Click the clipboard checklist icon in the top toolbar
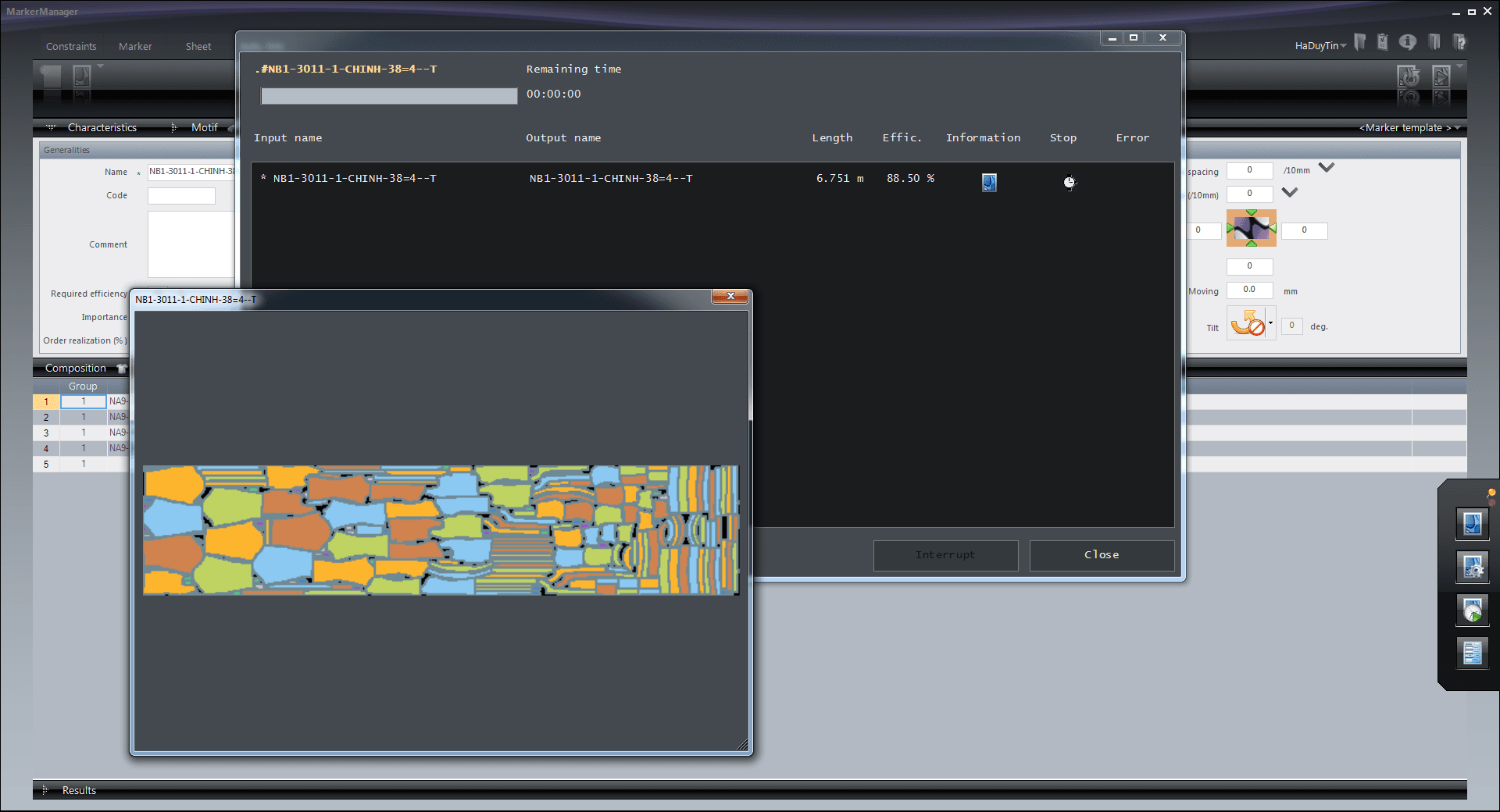The height and width of the screenshot is (812, 1500). (1382, 42)
